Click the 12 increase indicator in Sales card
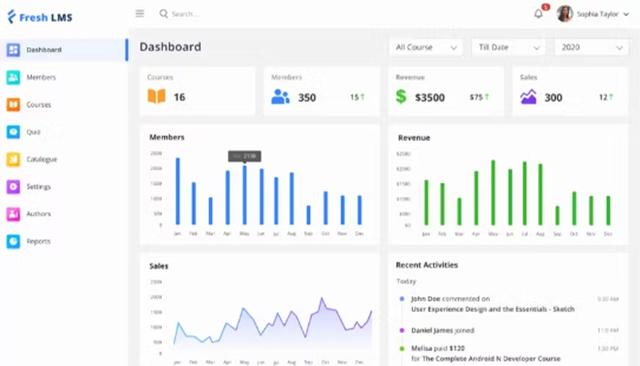The height and width of the screenshot is (366, 640). click(606, 97)
